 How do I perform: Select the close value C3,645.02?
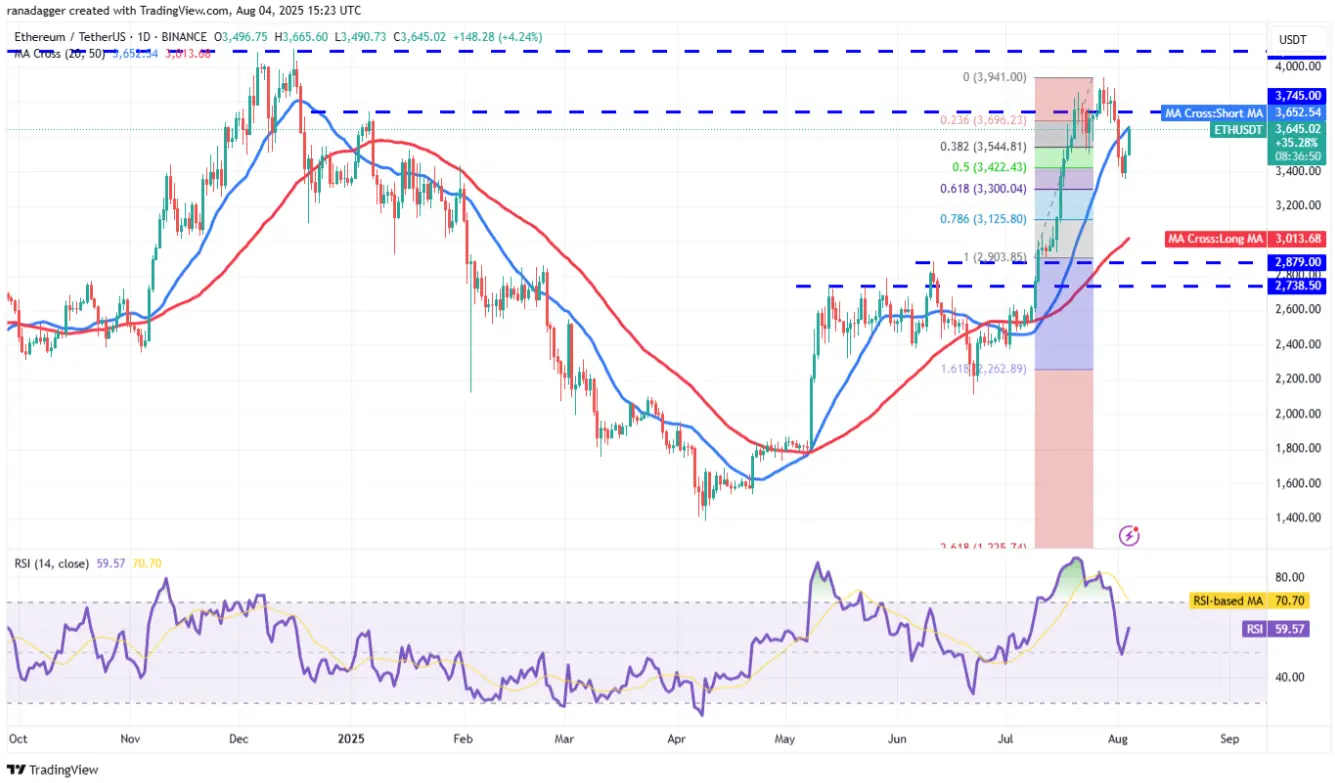pyautogui.click(x=420, y=37)
